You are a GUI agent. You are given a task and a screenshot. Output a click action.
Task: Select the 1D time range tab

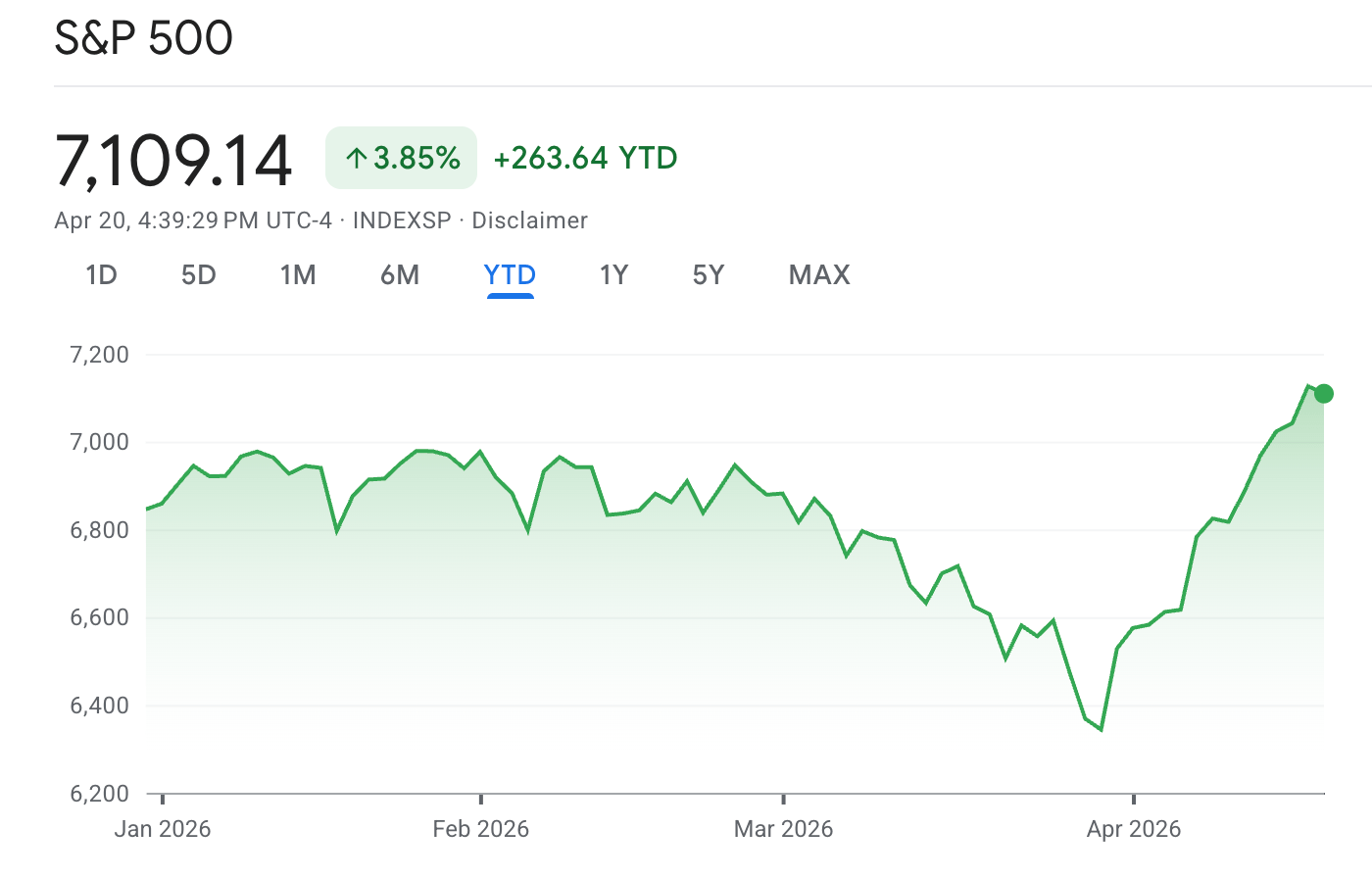(x=102, y=275)
